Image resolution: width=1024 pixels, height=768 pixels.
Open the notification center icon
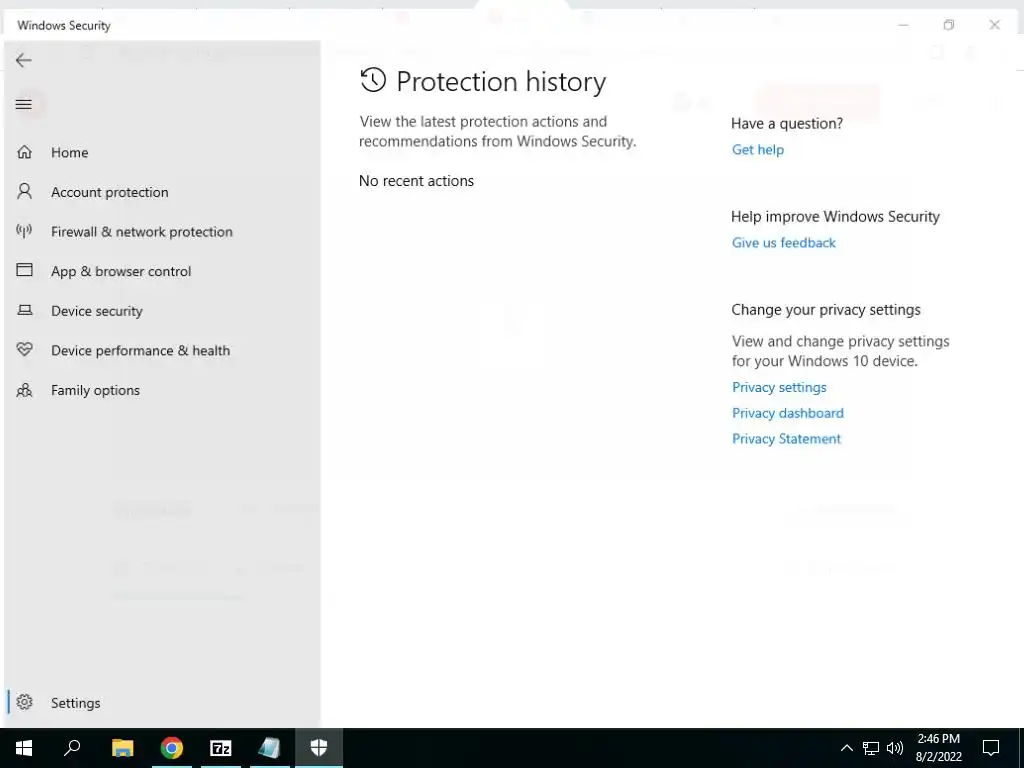pyautogui.click(x=991, y=748)
